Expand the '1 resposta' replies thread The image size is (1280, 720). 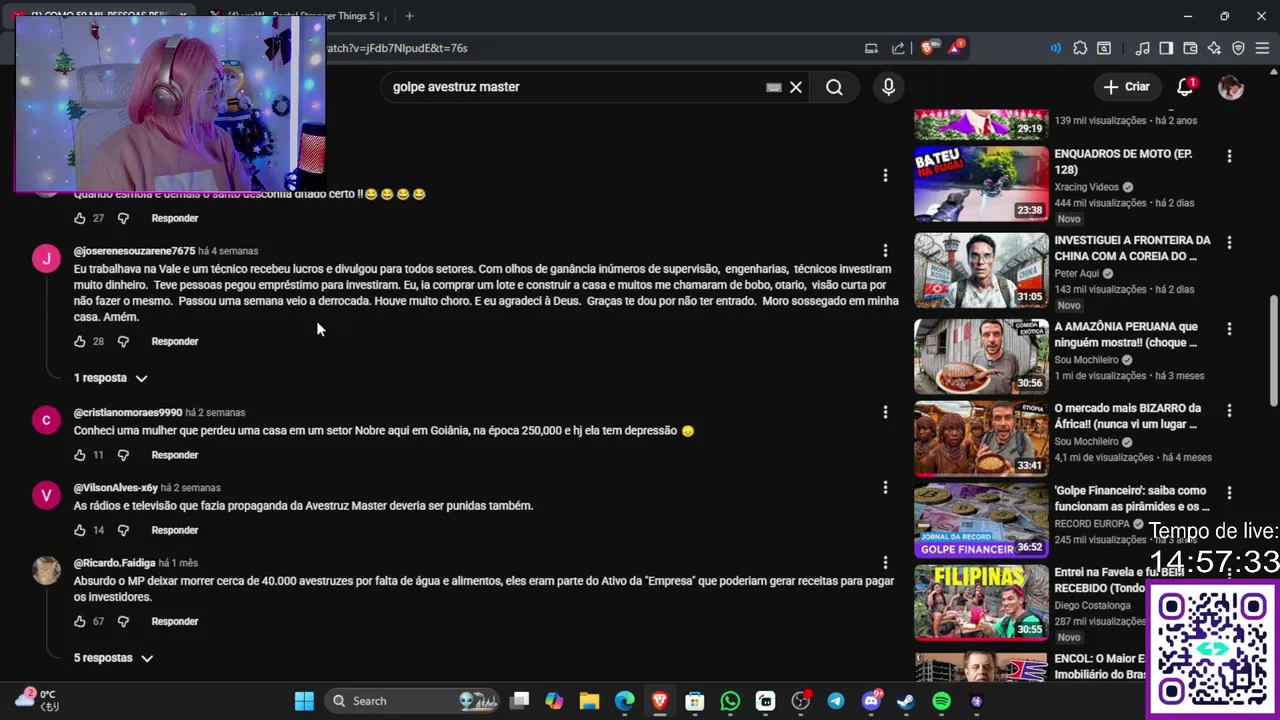110,378
